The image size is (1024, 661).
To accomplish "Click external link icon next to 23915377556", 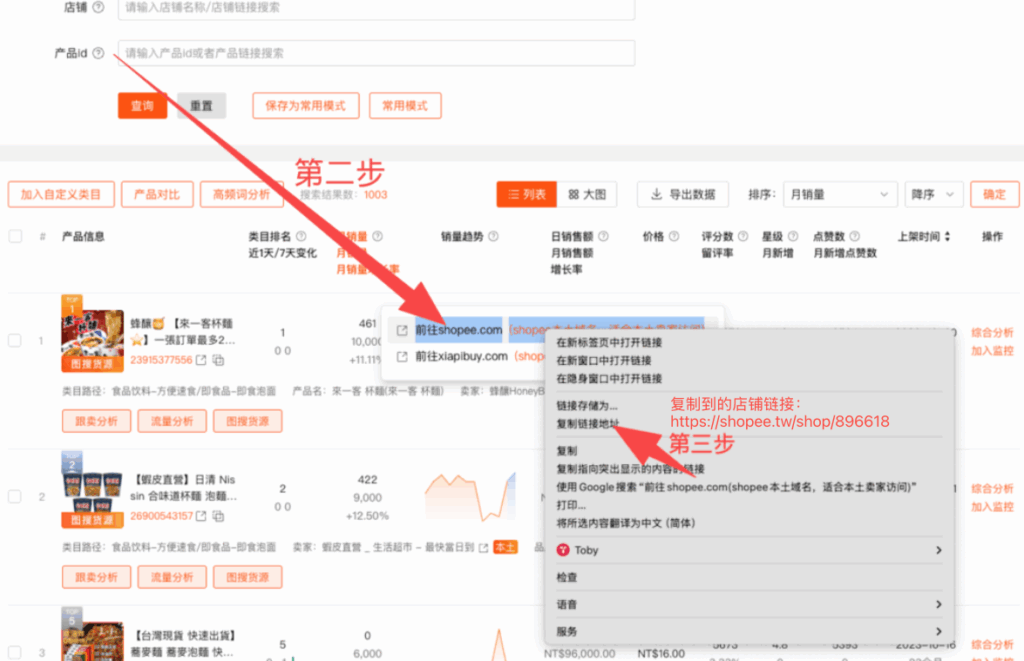I will tap(201, 360).
